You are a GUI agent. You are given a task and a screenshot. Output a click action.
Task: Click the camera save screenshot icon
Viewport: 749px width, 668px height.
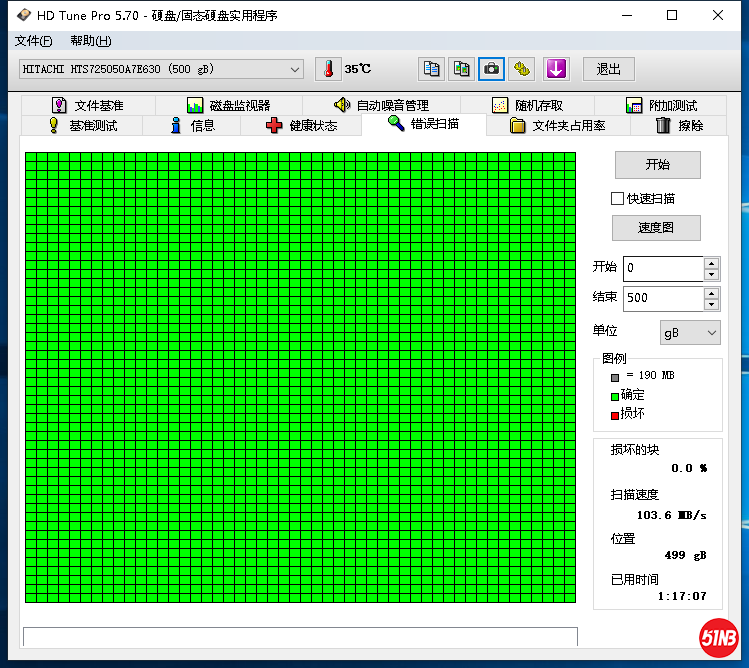coord(491,69)
